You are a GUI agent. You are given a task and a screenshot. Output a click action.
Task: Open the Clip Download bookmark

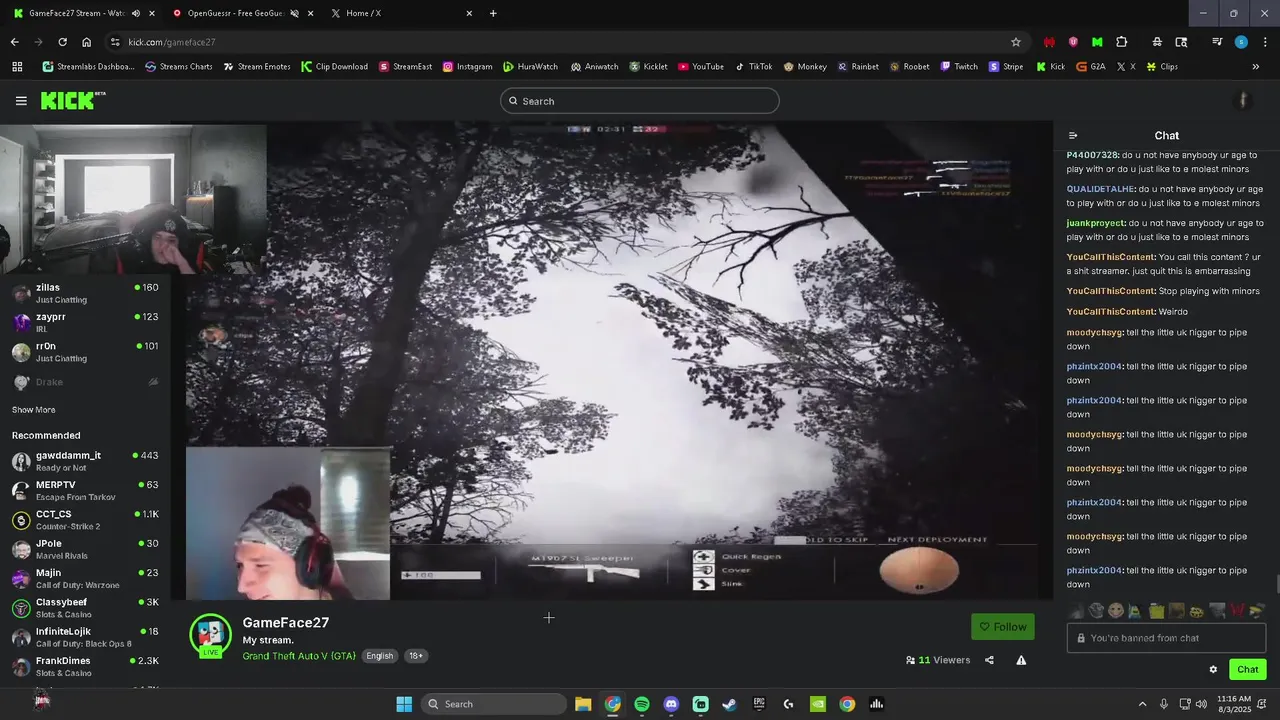[x=335, y=66]
